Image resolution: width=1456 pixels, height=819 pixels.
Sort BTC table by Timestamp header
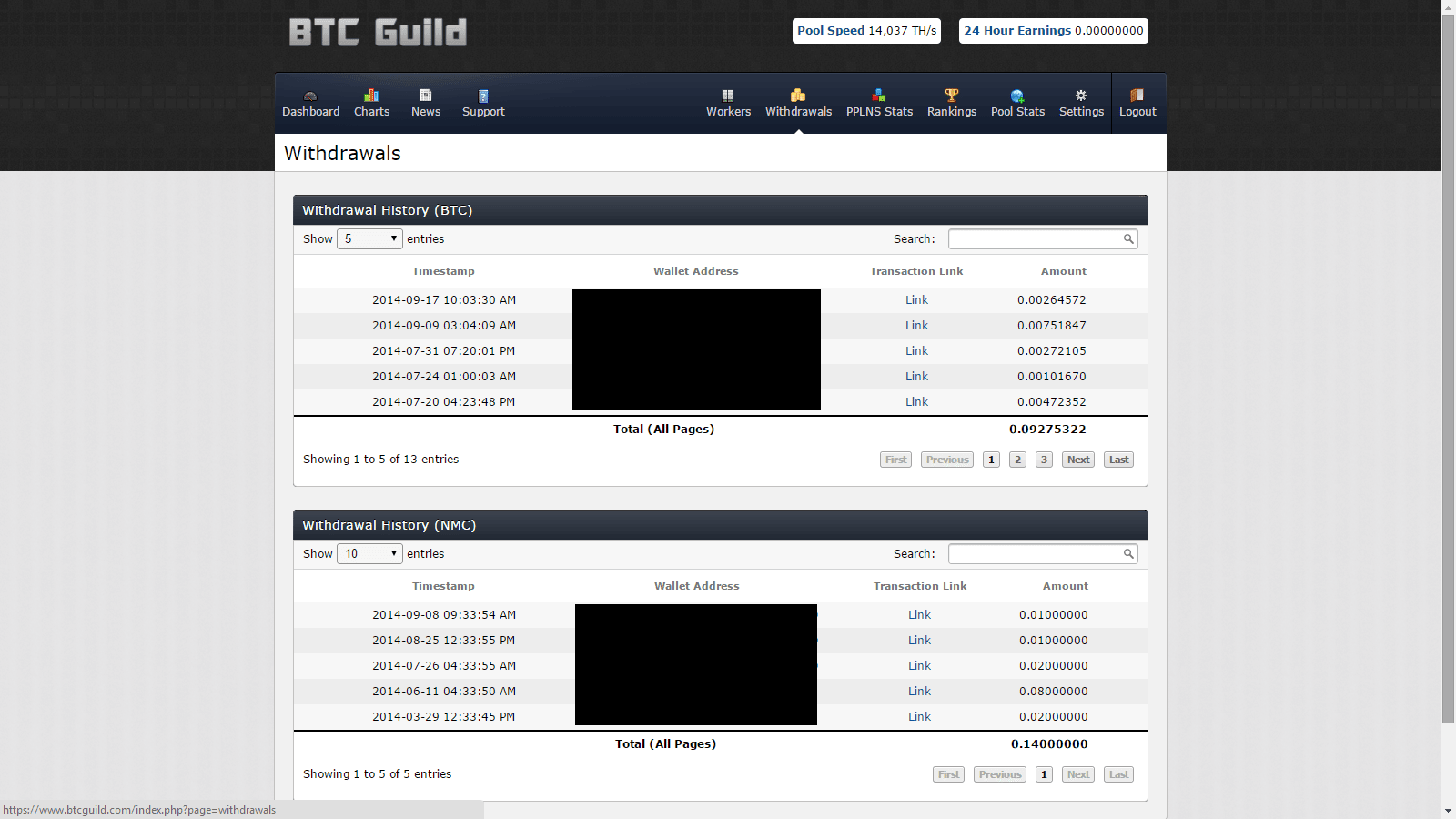tap(443, 271)
